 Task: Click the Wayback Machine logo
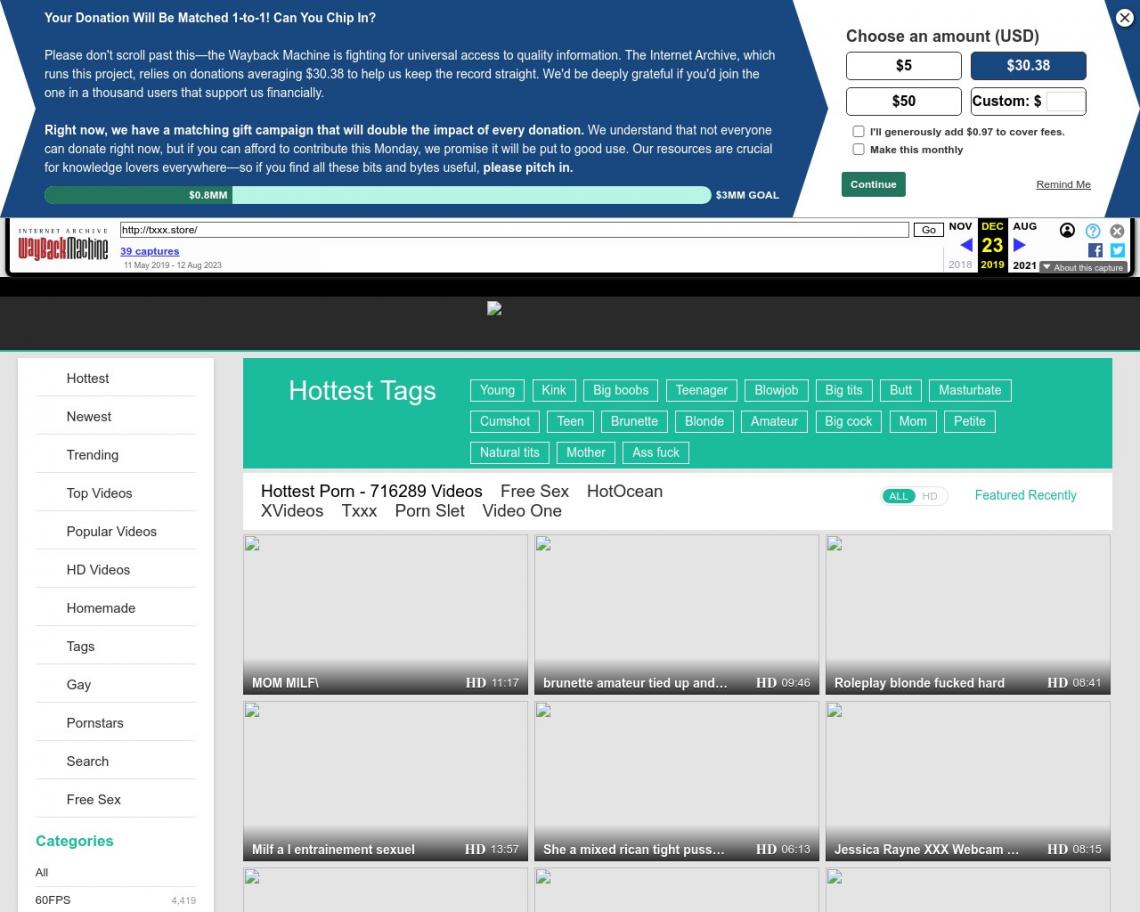(x=63, y=247)
